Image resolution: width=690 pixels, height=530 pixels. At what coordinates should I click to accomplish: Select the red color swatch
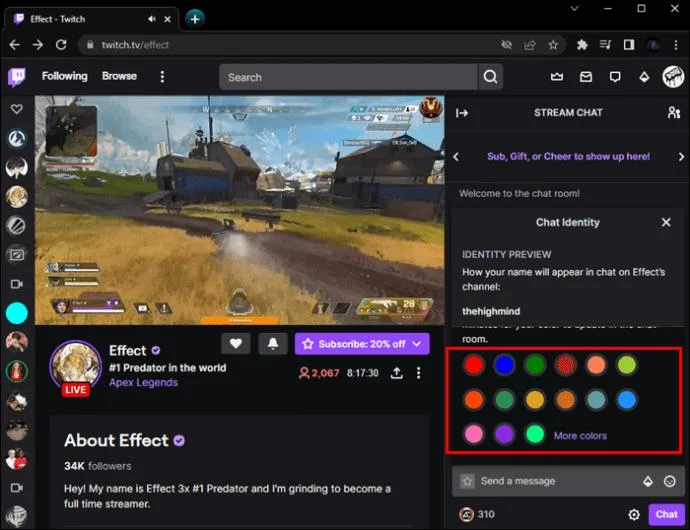pos(474,365)
